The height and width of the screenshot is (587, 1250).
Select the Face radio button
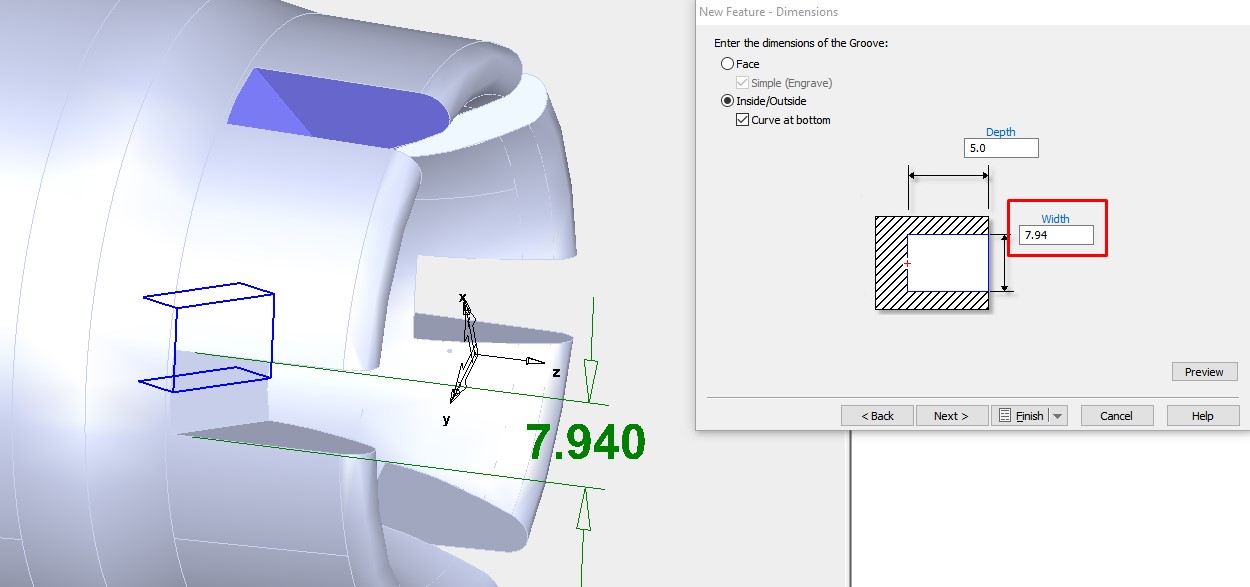(x=728, y=63)
